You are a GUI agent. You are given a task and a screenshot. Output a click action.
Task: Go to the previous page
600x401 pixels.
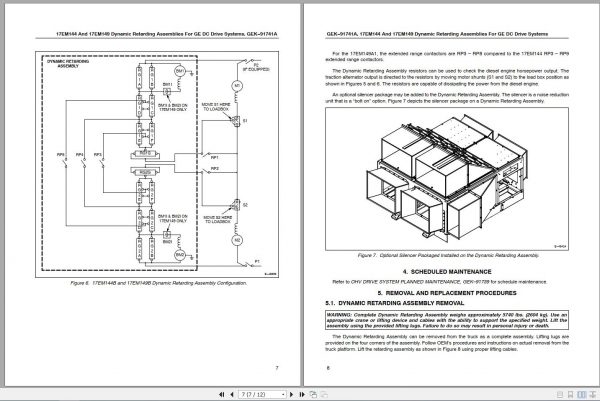pos(232,394)
